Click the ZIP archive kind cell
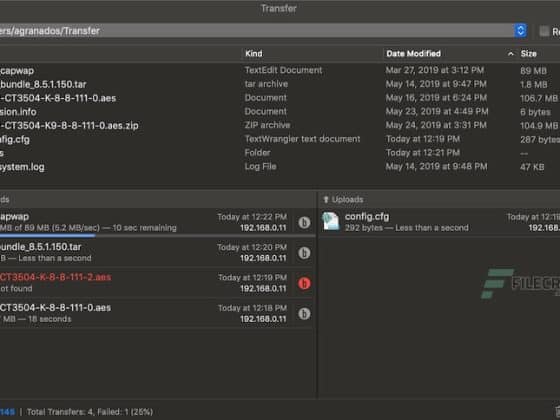The height and width of the screenshot is (420, 560). tap(267, 125)
